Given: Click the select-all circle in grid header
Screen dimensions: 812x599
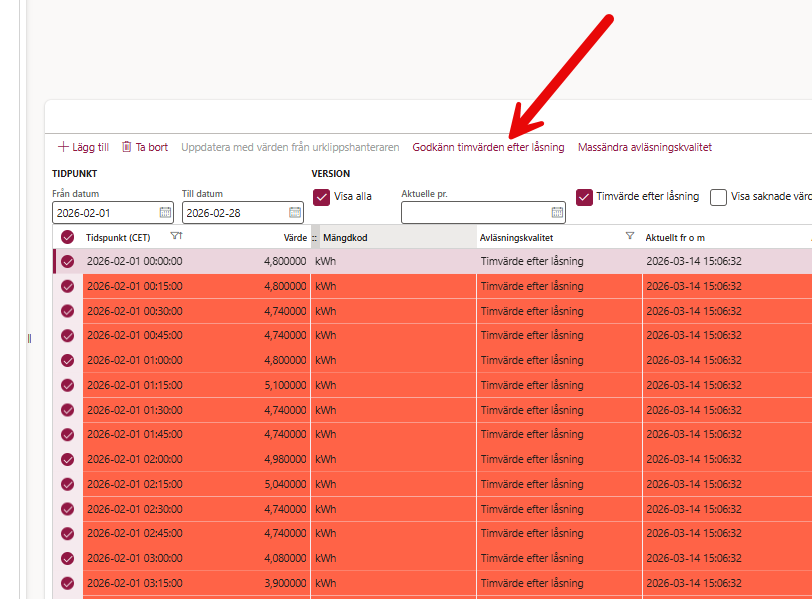Looking at the screenshot, I should [x=67, y=237].
